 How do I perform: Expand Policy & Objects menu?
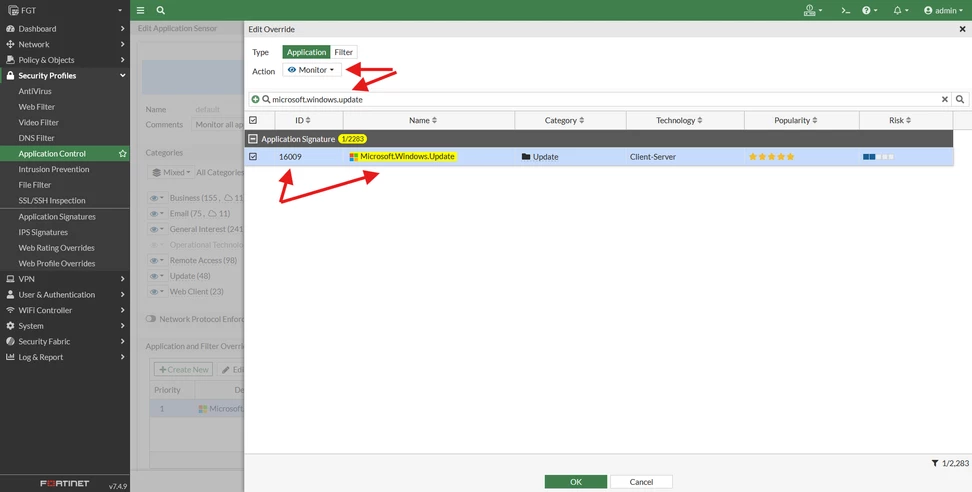click(x=64, y=60)
